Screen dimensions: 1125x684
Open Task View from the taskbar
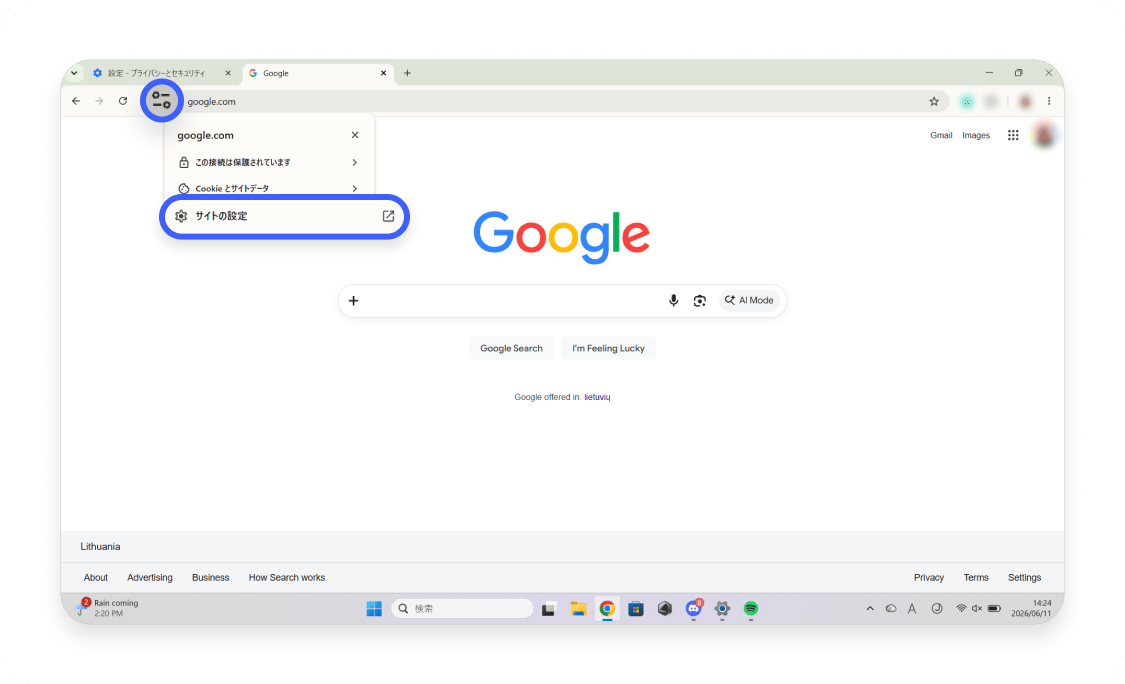549,609
